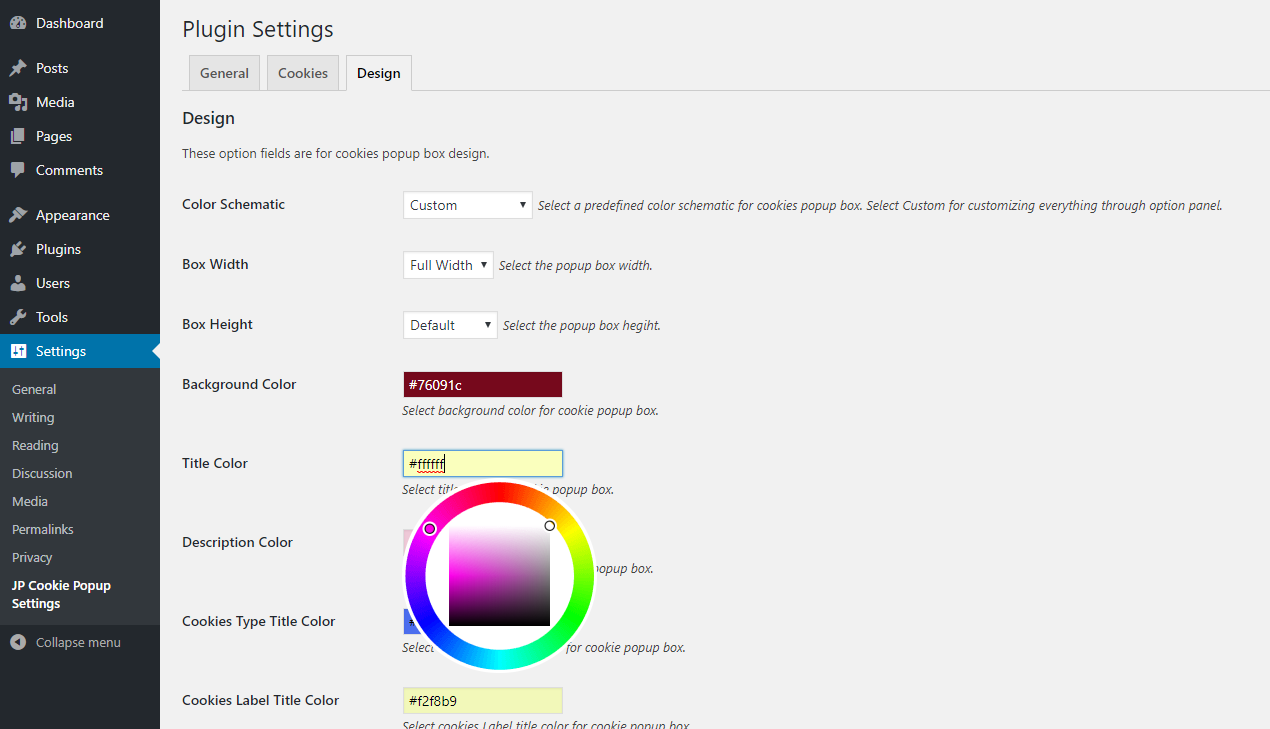The height and width of the screenshot is (729, 1270).
Task: Click the Background Color #76091c field
Action: point(482,385)
